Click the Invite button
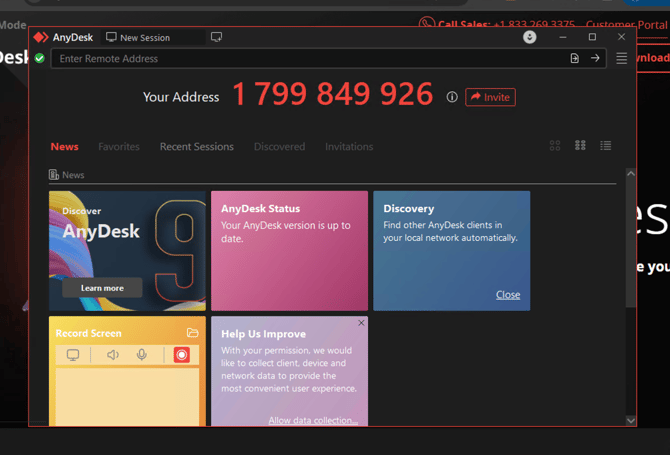 coord(490,97)
